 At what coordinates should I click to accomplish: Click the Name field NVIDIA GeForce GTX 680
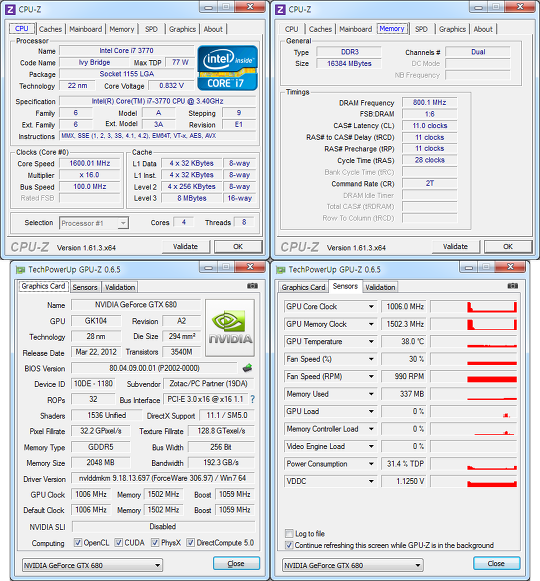click(136, 305)
